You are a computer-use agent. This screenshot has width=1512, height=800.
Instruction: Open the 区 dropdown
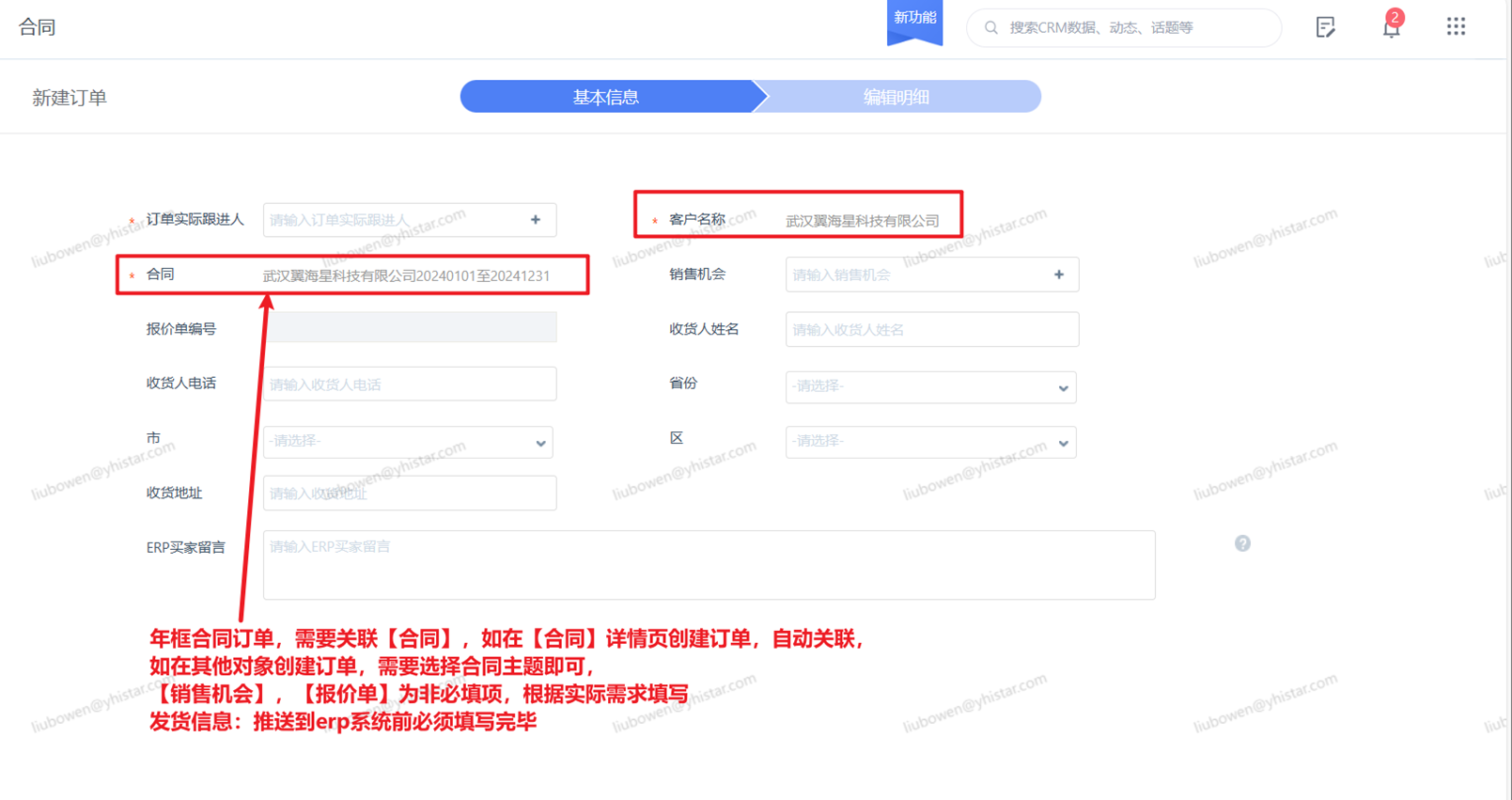click(930, 442)
